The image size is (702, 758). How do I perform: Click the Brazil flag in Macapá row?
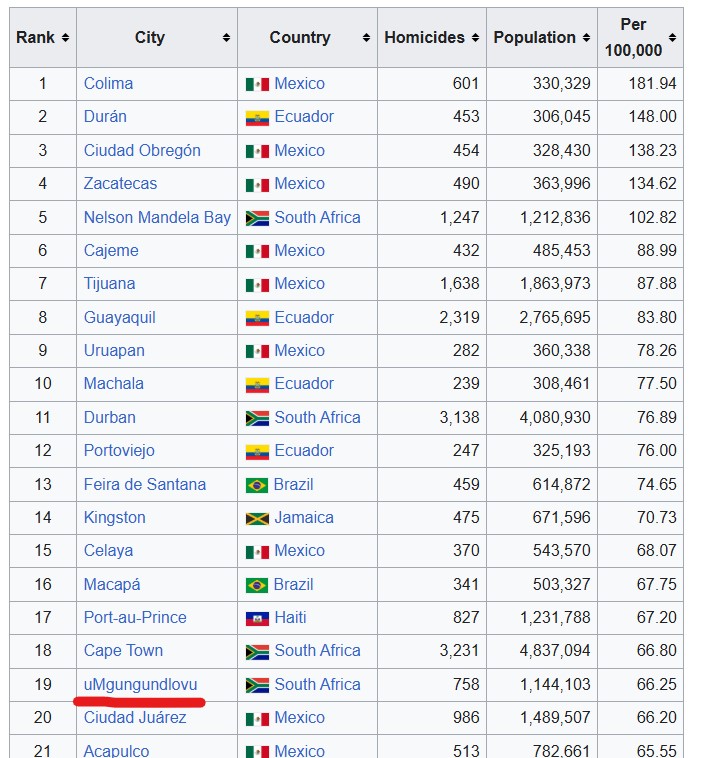257,586
